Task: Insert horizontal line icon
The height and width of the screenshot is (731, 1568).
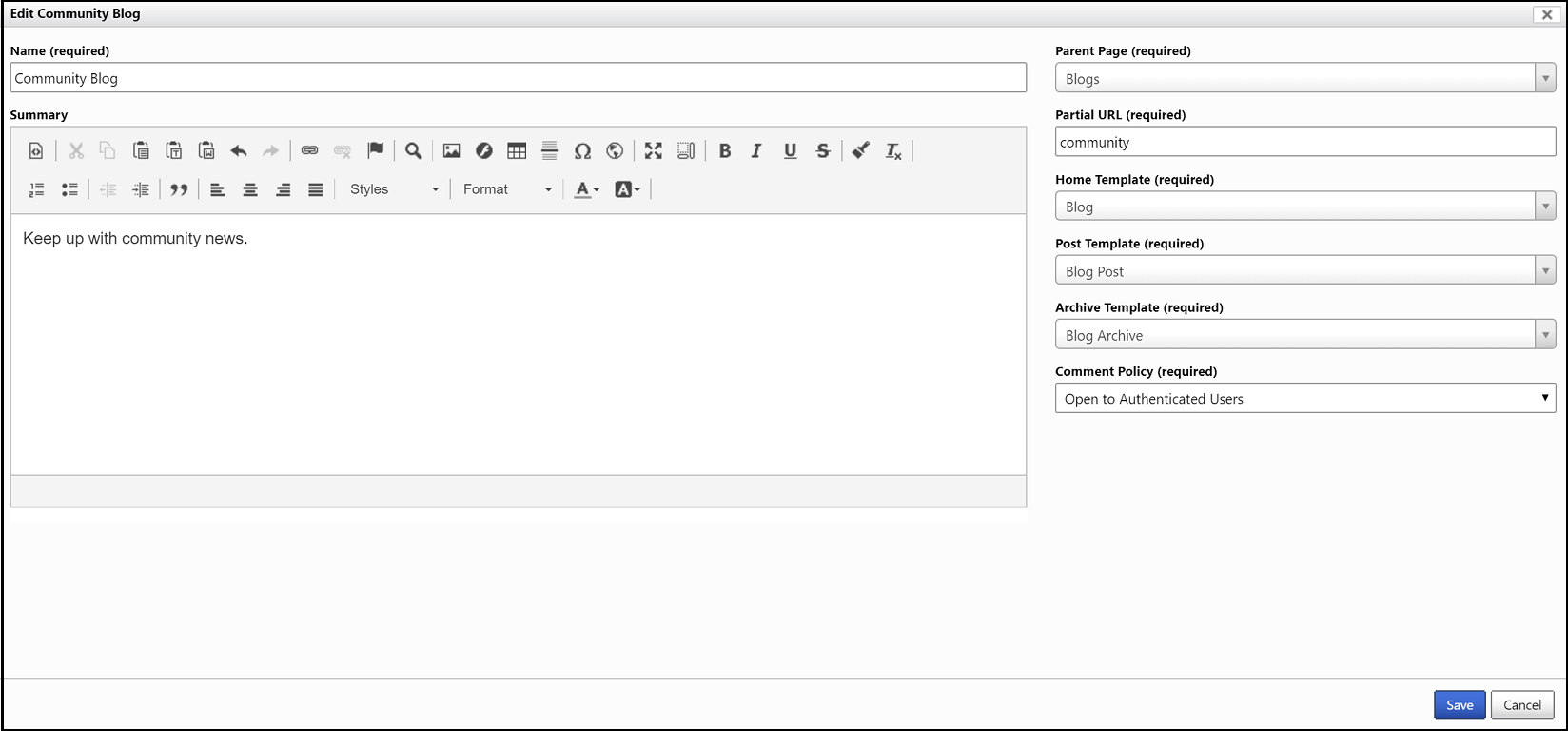Action: pyautogui.click(x=550, y=150)
